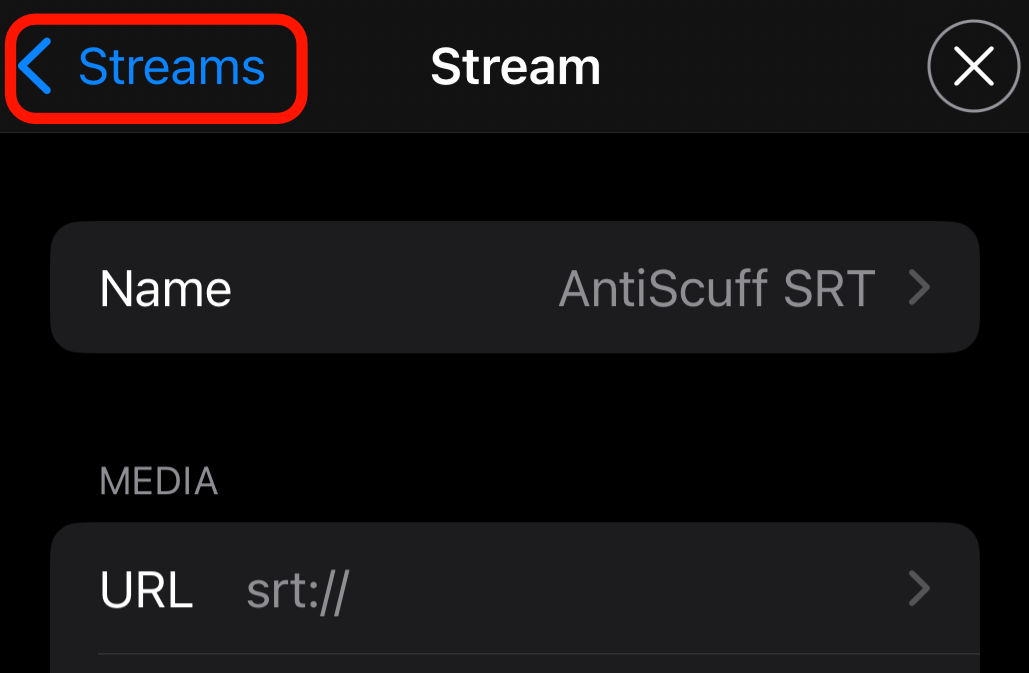Edit the srt:// stream address

click(x=297, y=591)
